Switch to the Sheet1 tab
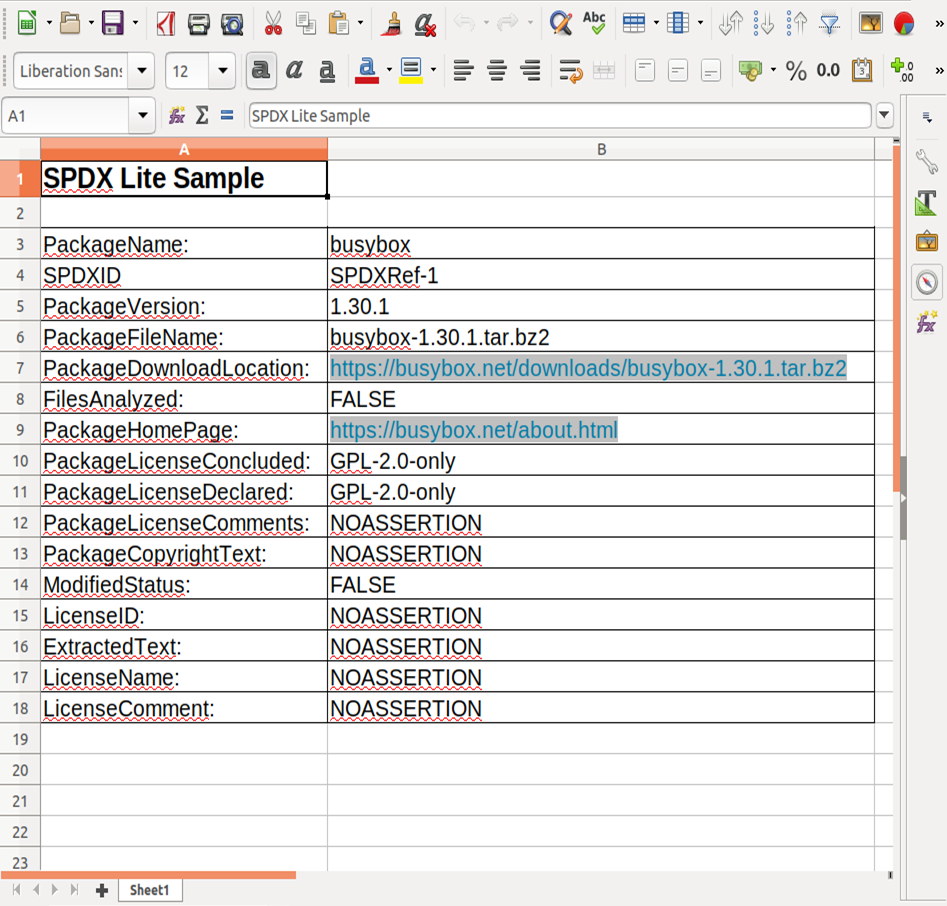This screenshot has height=906, width=947. 150,889
